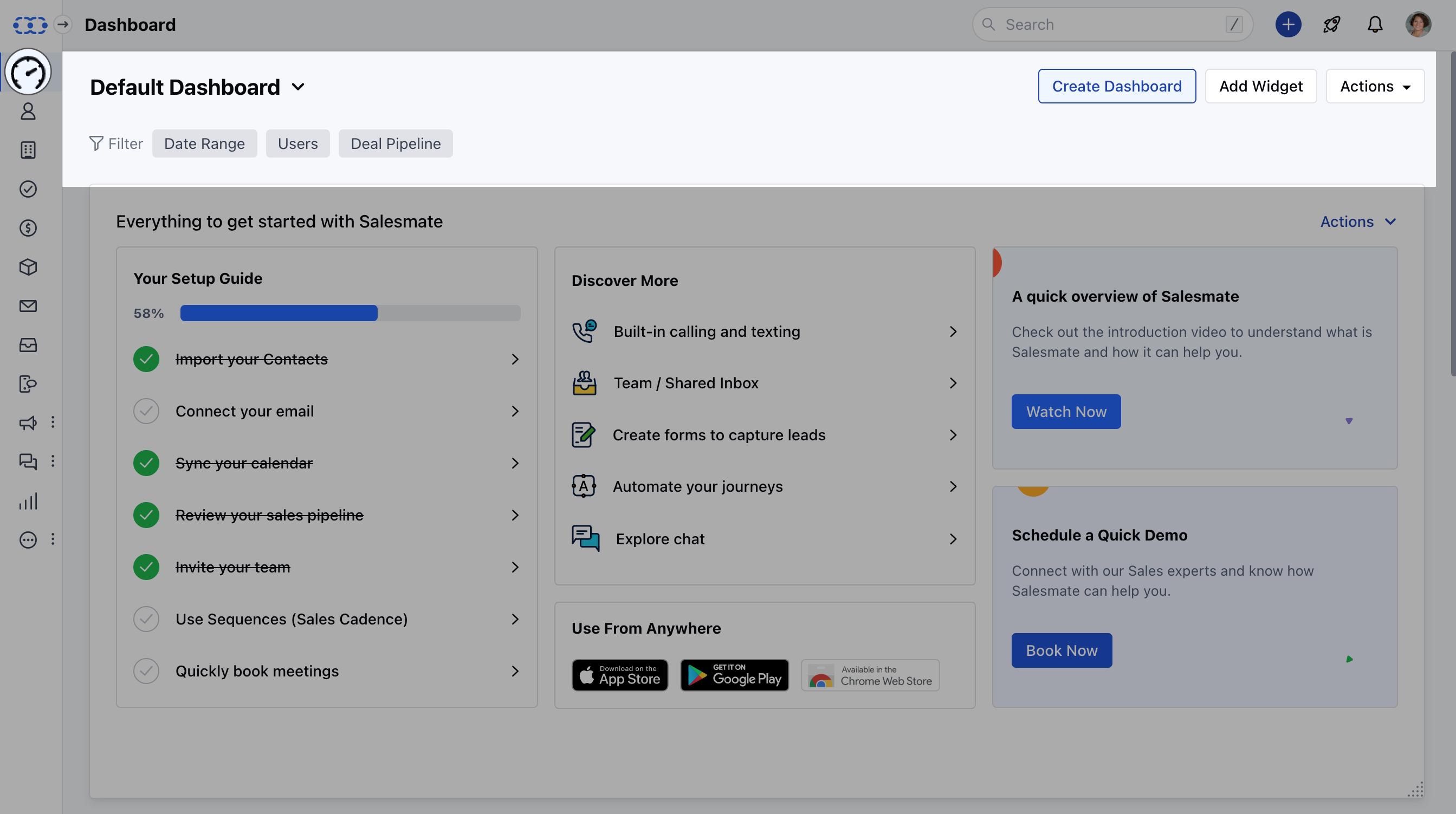
Task: Expand Team / Shared Inbox arrow
Action: pyautogui.click(x=953, y=383)
